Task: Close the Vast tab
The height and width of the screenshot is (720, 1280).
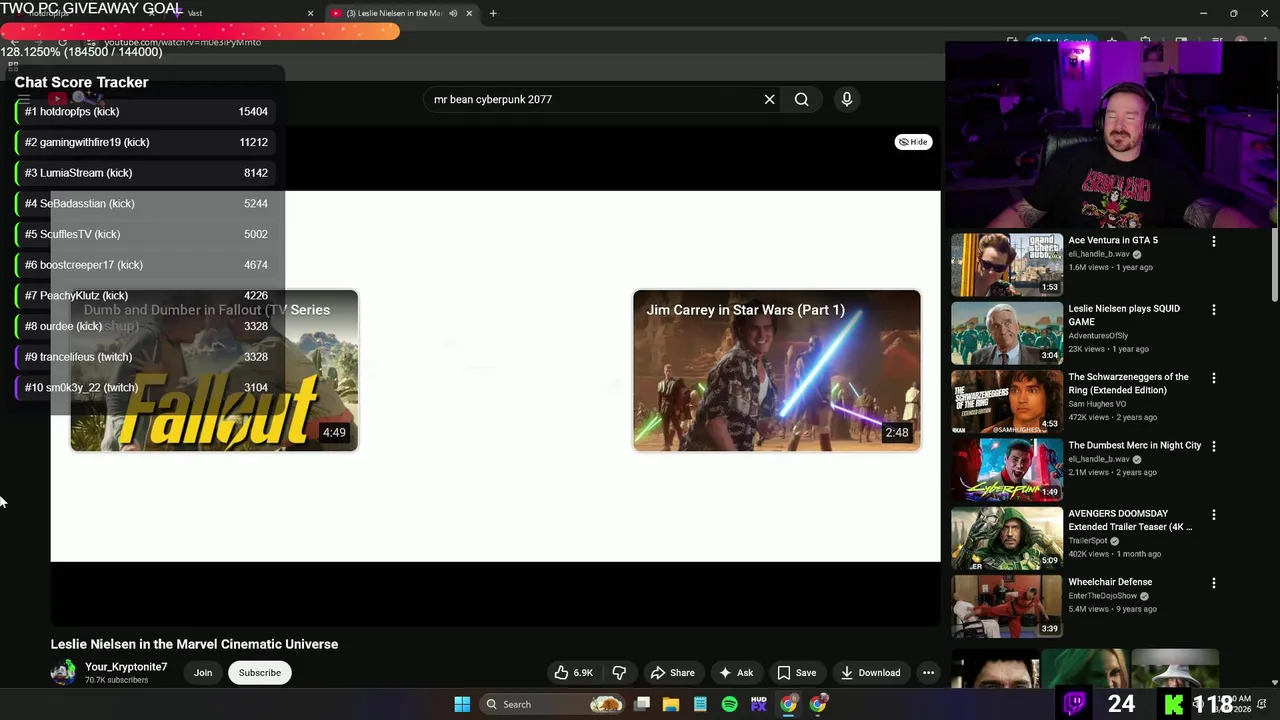Action: click(x=310, y=13)
